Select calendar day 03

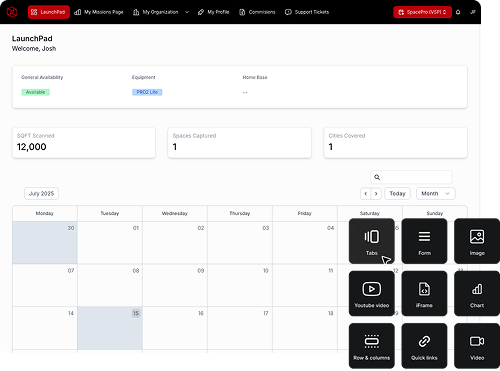tap(240, 242)
